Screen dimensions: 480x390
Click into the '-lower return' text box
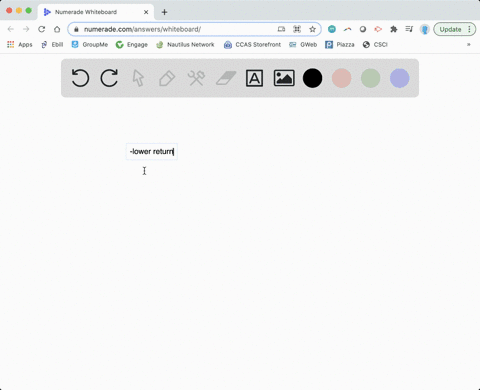pyautogui.click(x=152, y=152)
